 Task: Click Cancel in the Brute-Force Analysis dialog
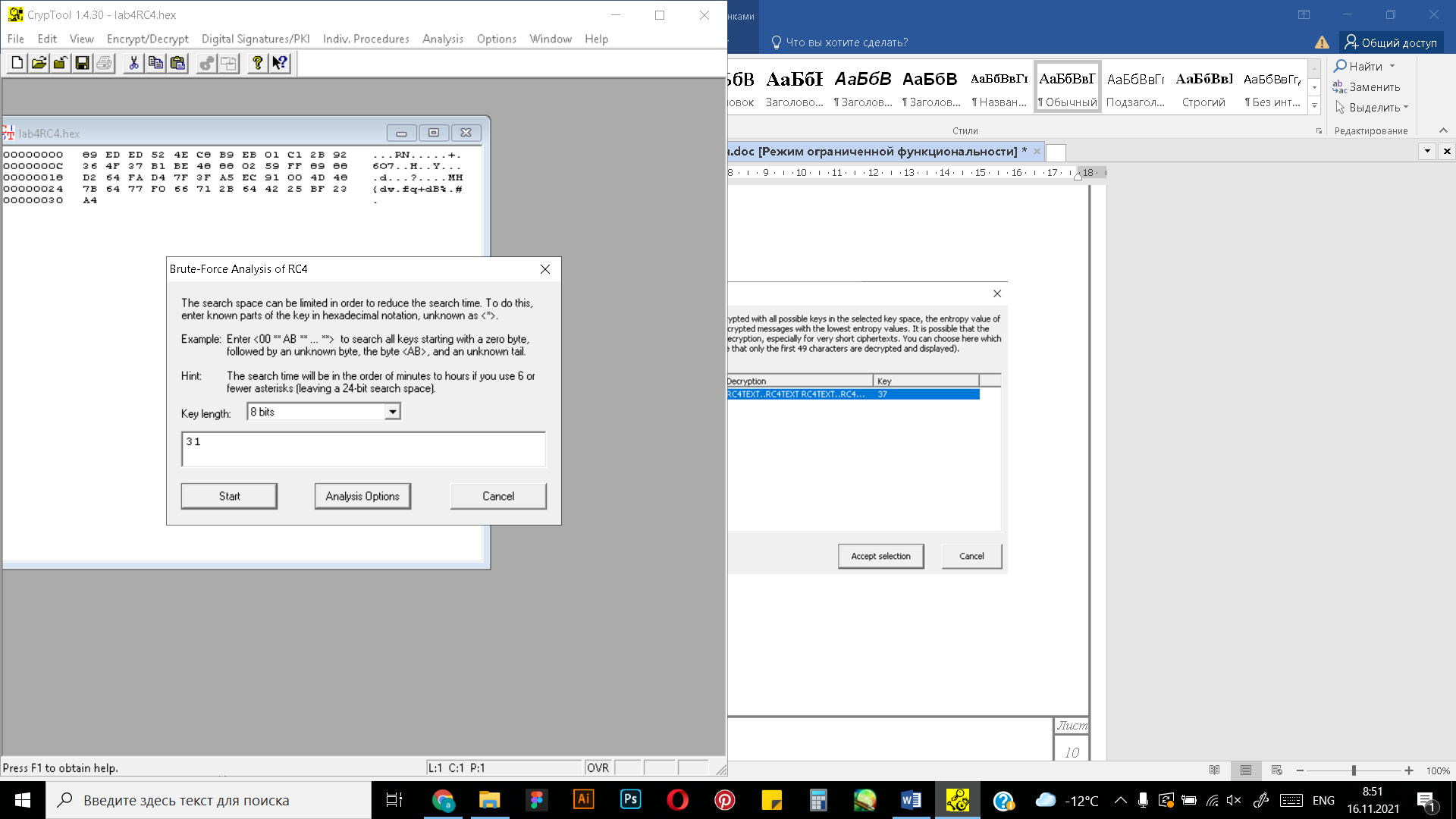point(498,496)
